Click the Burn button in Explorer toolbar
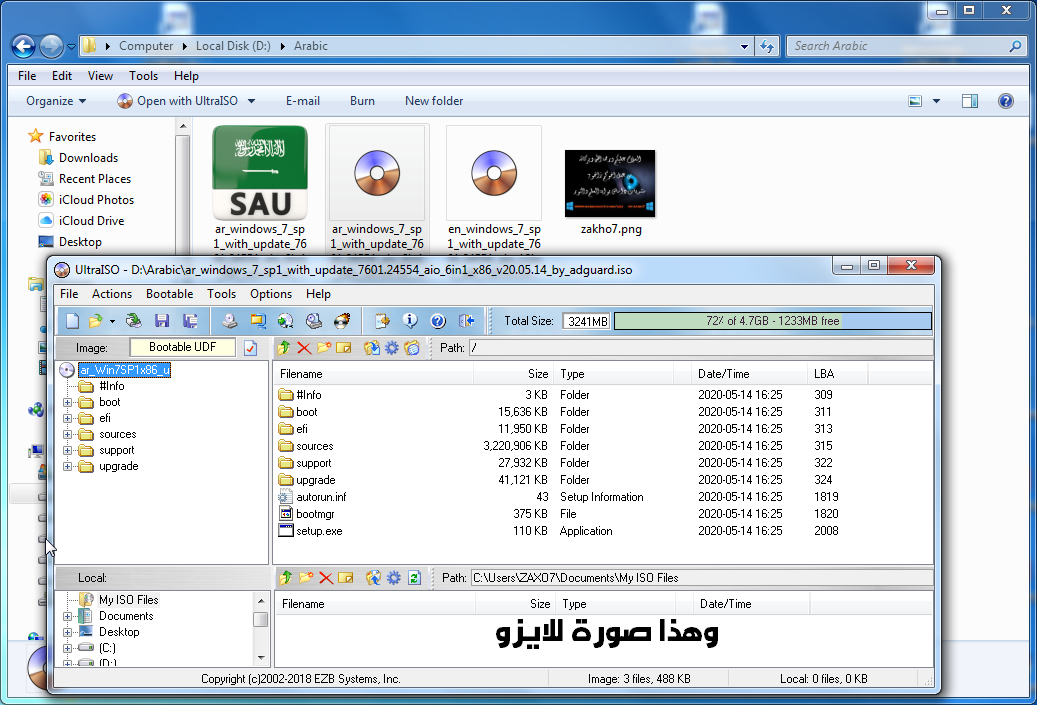1037x705 pixels. [362, 101]
